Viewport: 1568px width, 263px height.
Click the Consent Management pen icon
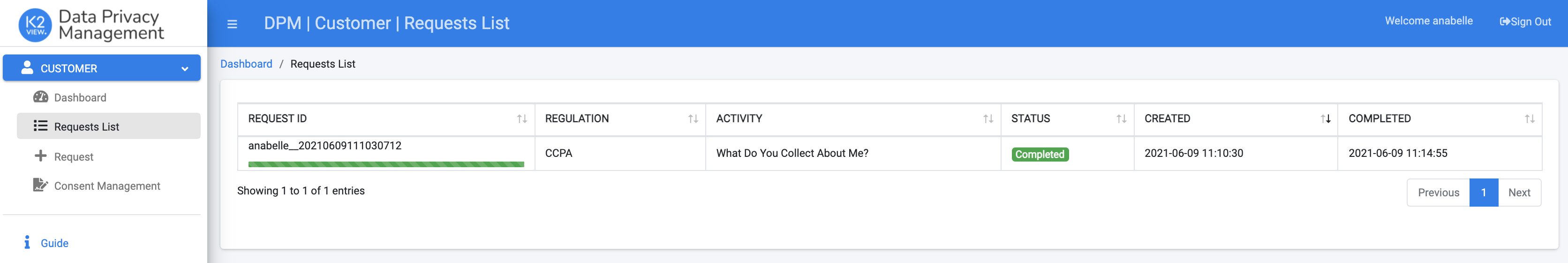40,185
